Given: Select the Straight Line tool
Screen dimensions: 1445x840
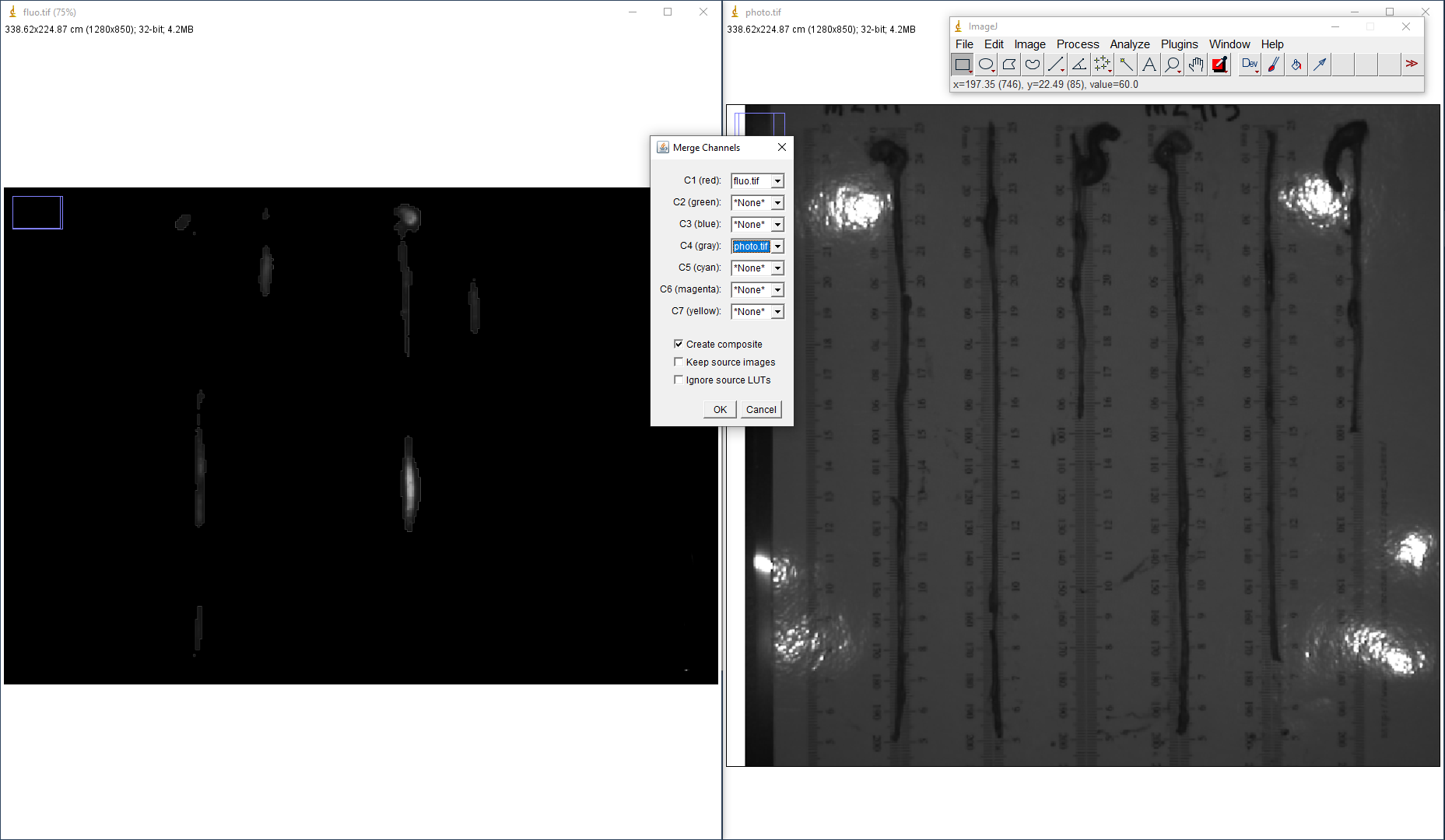Looking at the screenshot, I should 1056,65.
